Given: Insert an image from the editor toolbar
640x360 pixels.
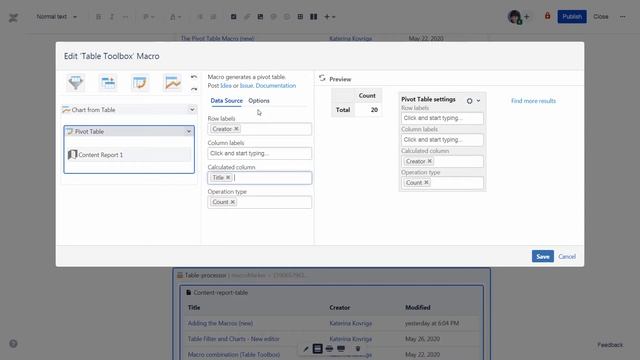Looking at the screenshot, I should 260,17.
